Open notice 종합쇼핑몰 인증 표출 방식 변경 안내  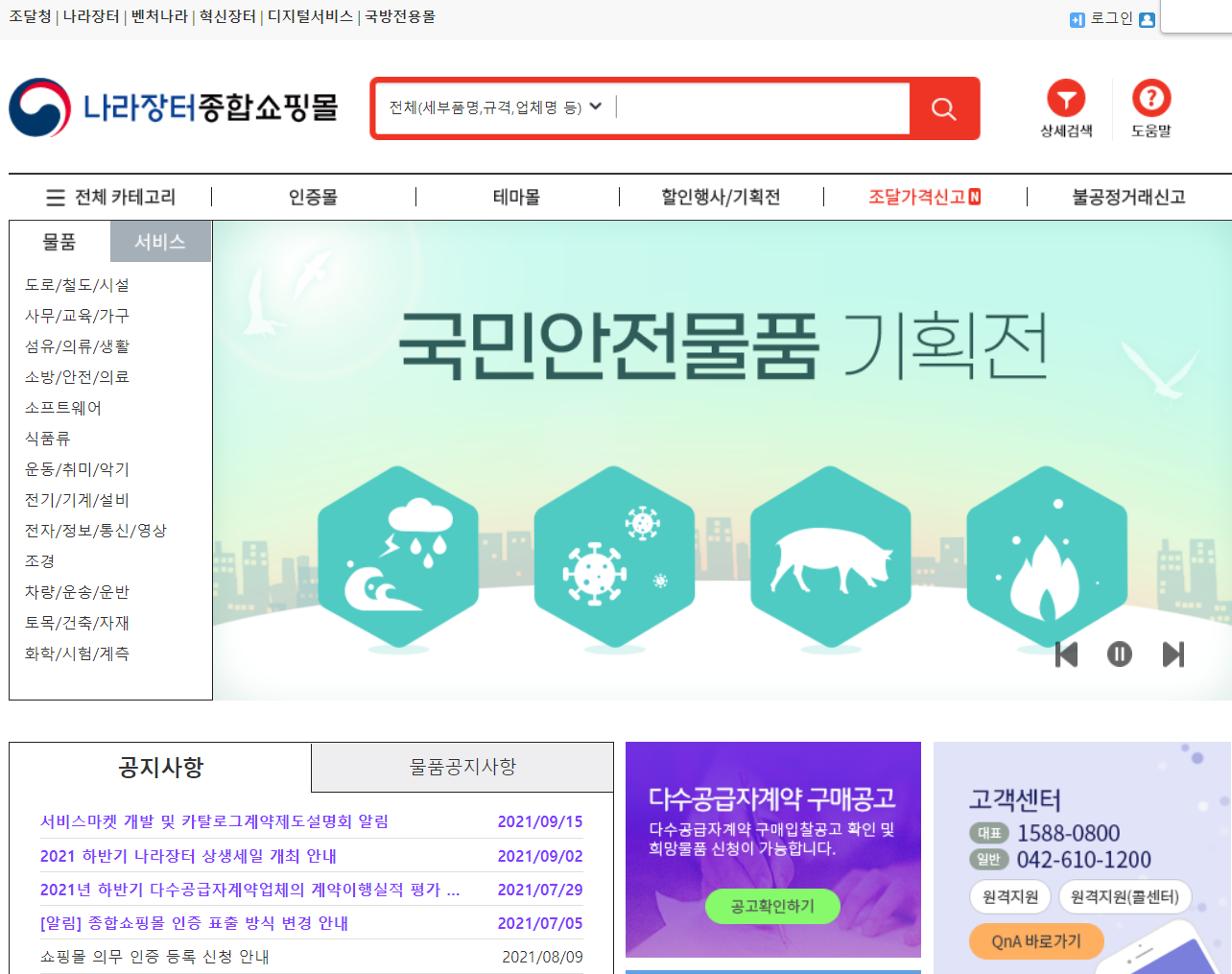[194, 923]
